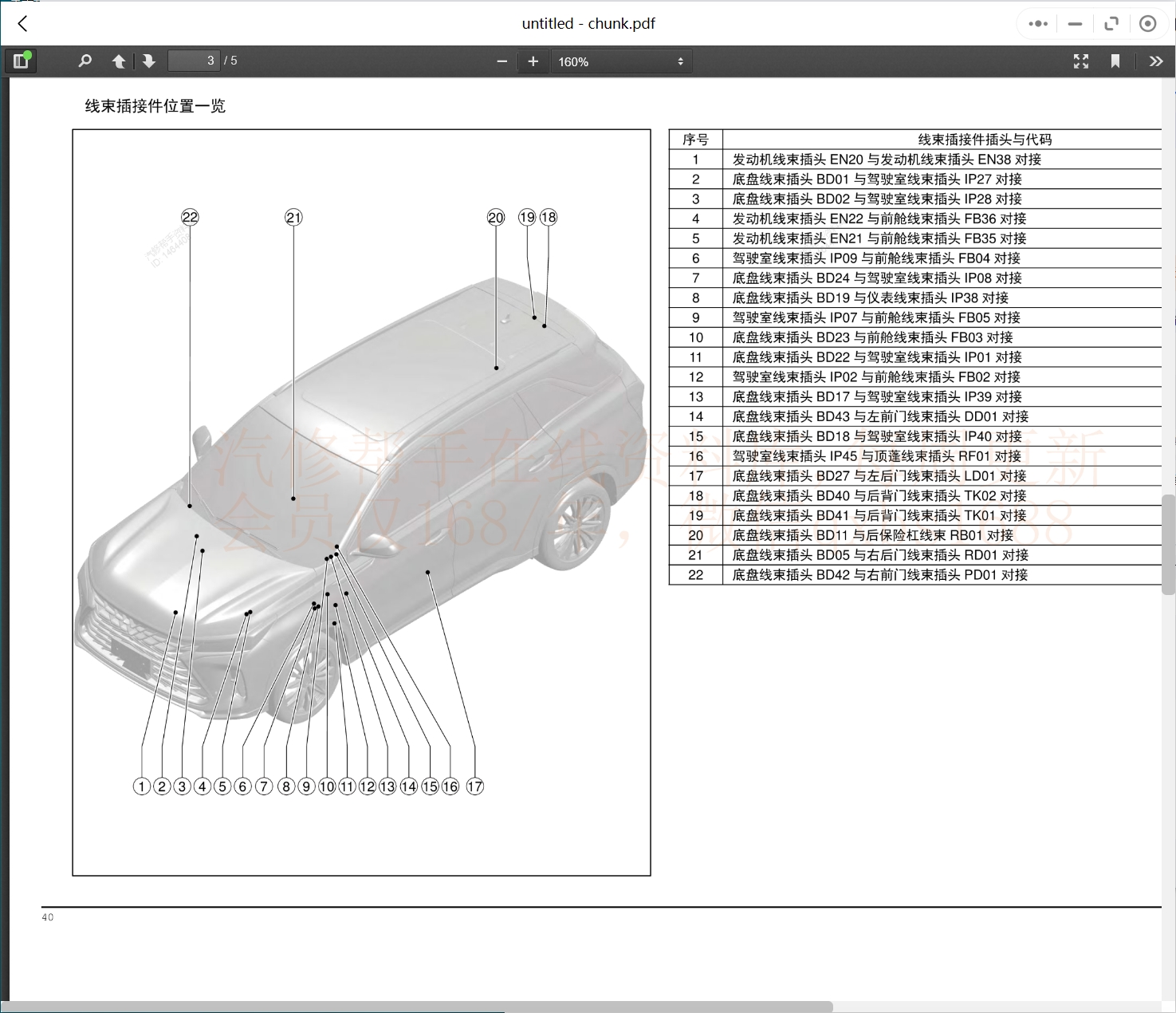1176x1013 pixels.
Task: Toggle the sidebar panel
Action: 22,61
